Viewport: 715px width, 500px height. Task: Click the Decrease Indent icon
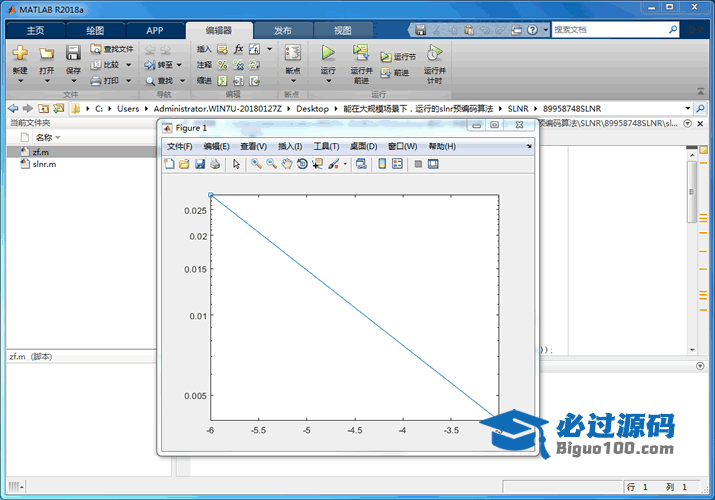pos(254,81)
